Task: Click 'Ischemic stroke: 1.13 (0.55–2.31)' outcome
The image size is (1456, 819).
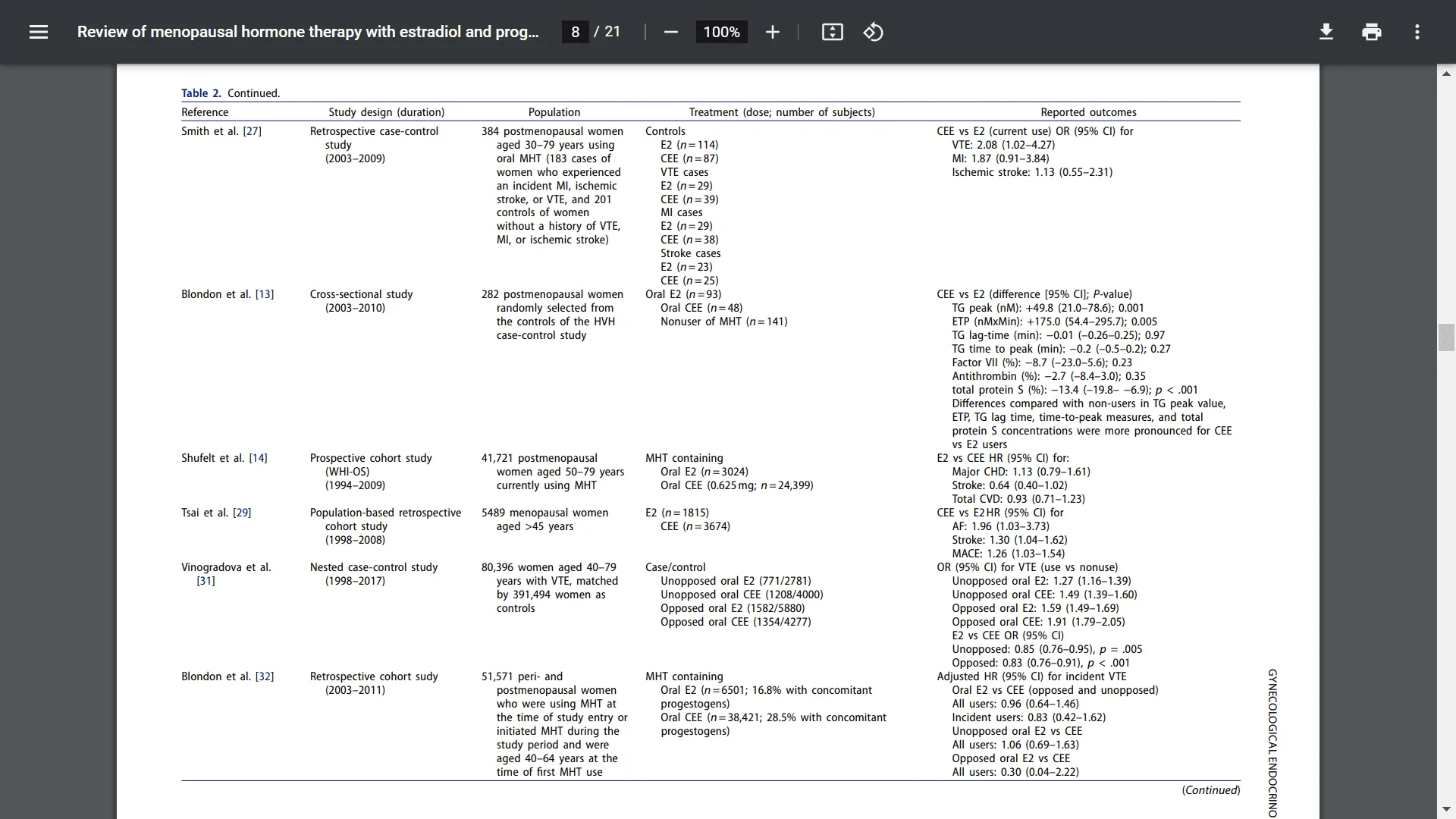Action: point(1032,172)
